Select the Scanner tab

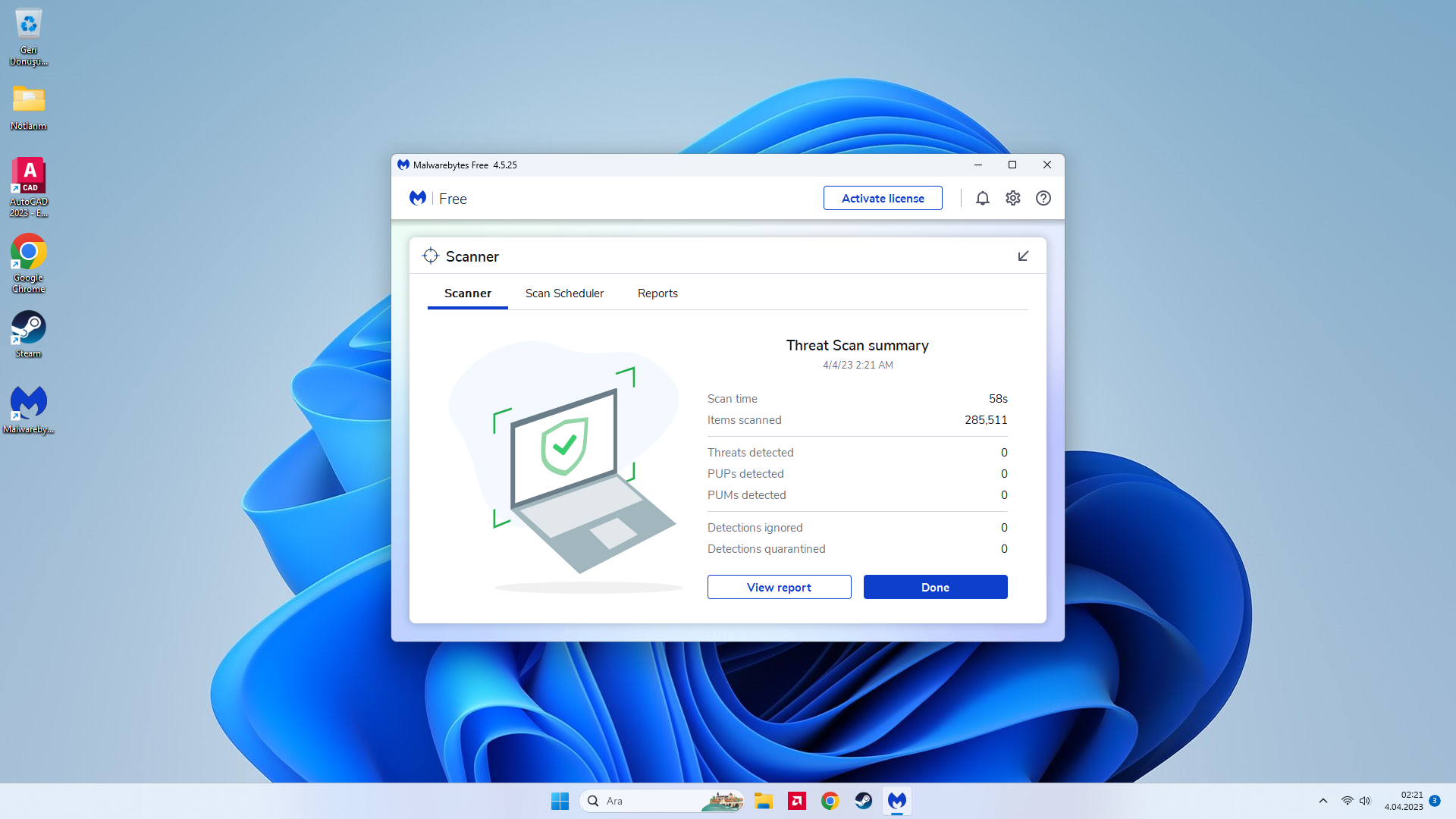(x=468, y=293)
